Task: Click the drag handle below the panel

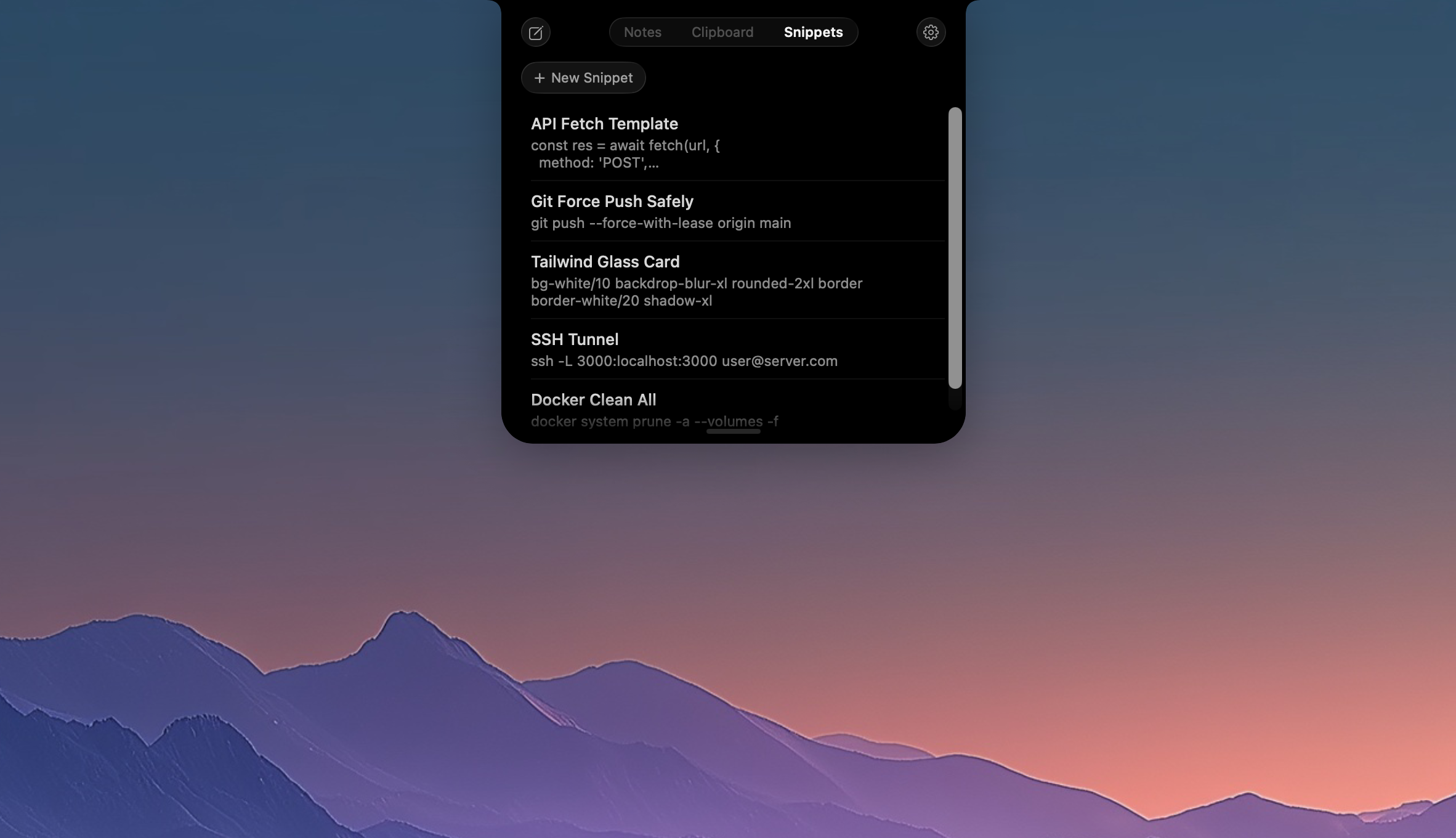Action: point(733,431)
